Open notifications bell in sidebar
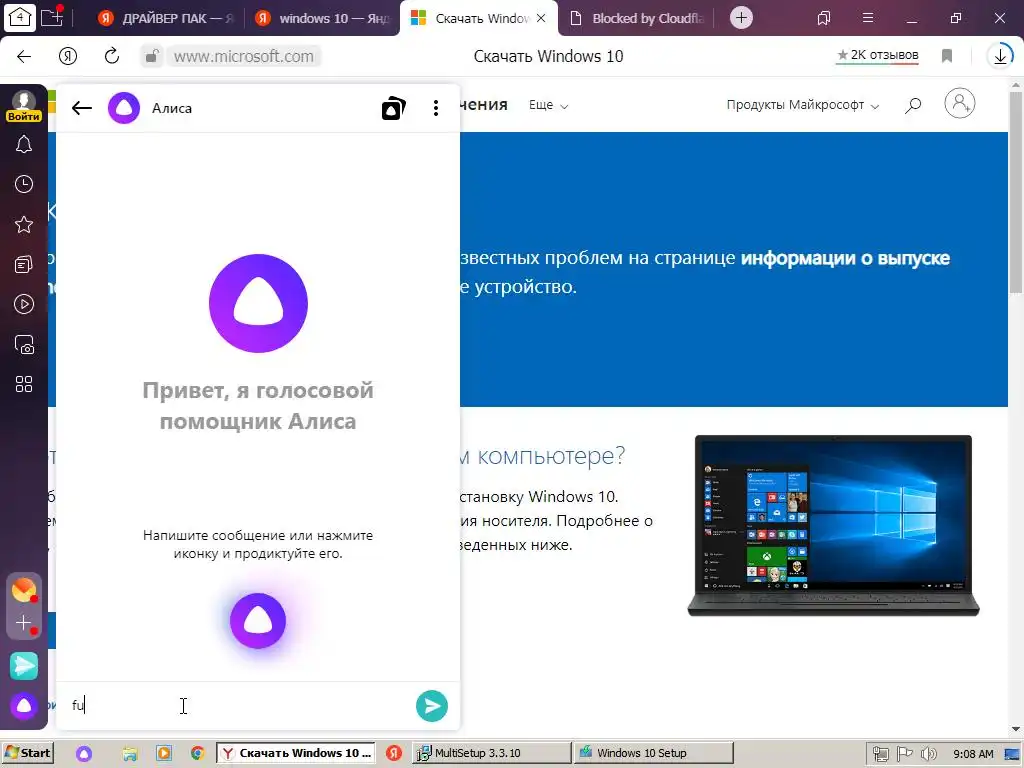This screenshot has height=768, width=1024. (24, 144)
